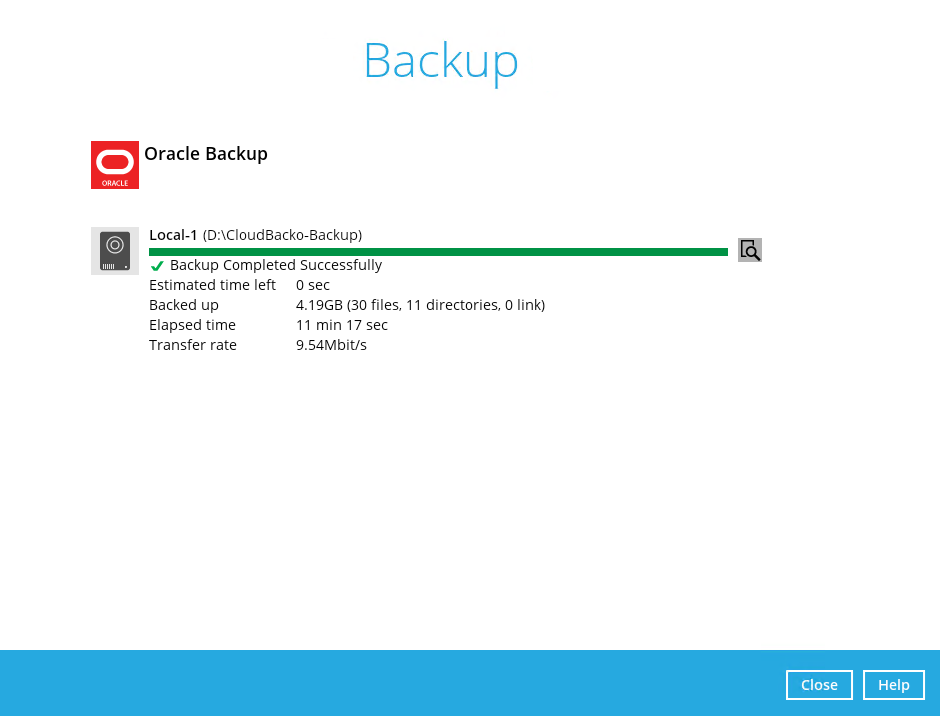This screenshot has height=716, width=940.
Task: Select the 9.54Mbit/s transfer rate value
Action: pyautogui.click(x=331, y=345)
